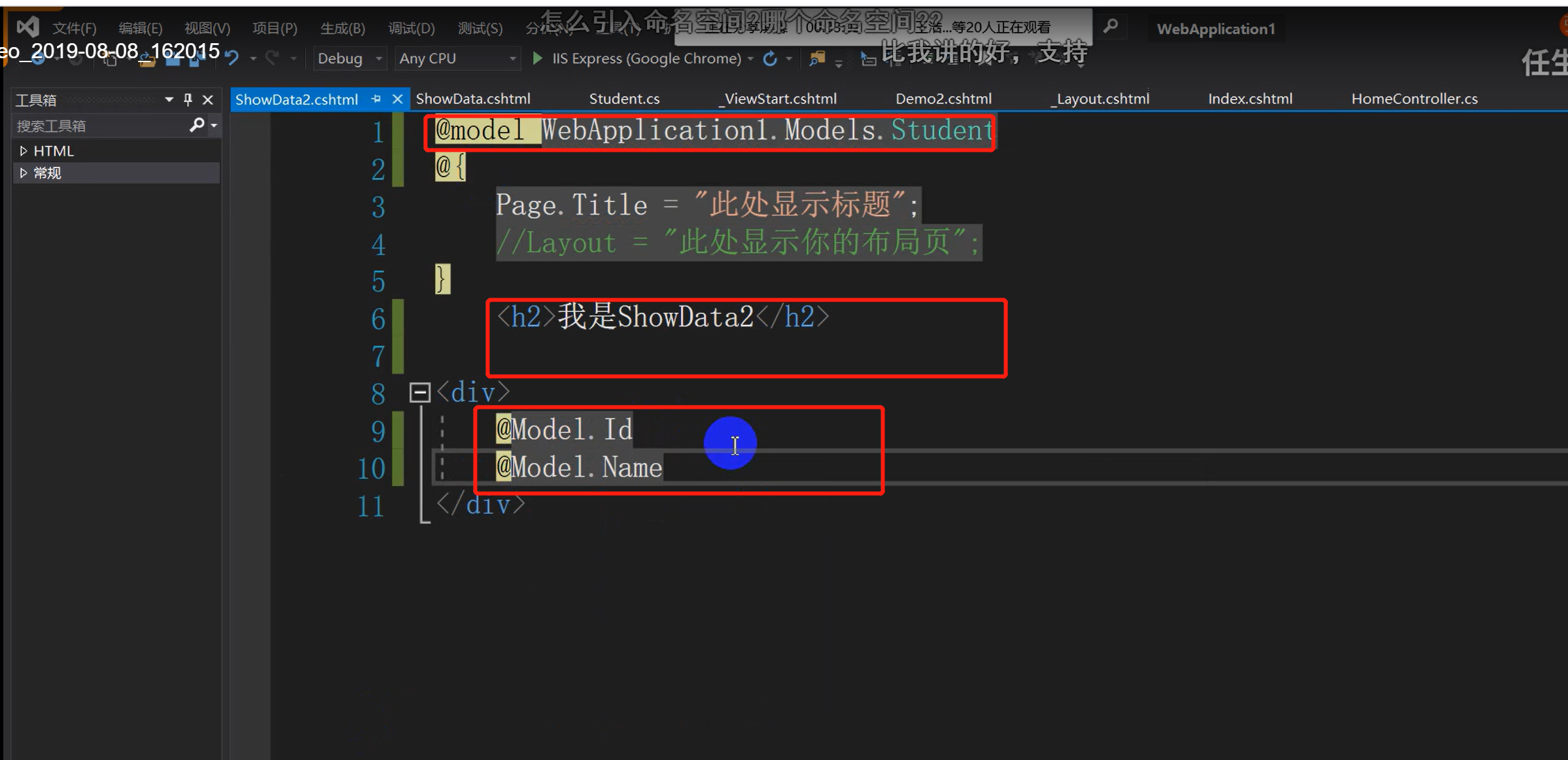The width and height of the screenshot is (1568, 760).
Task: Click the Find in Files toolbar icon
Action: (817, 59)
